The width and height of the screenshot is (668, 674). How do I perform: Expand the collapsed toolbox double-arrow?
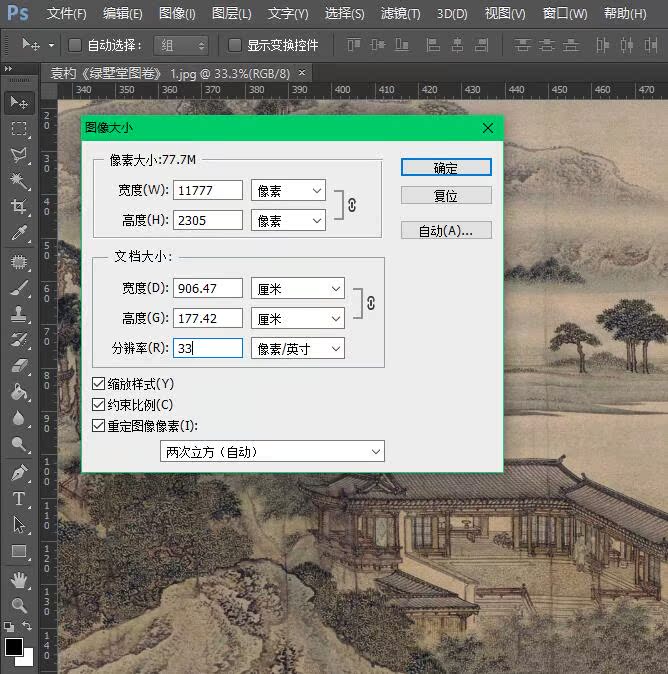coord(8,68)
